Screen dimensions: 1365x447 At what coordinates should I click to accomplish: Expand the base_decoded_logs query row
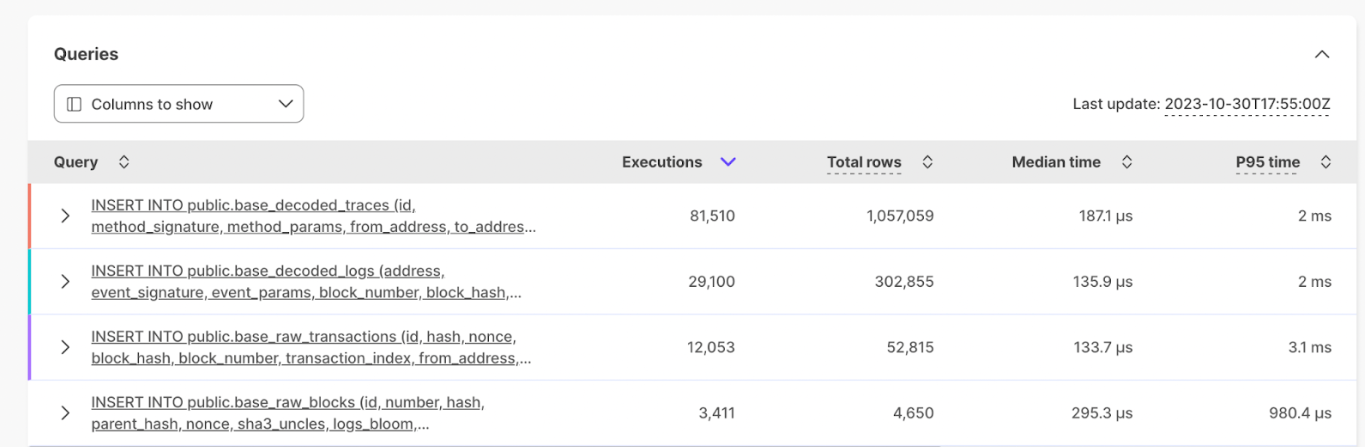click(65, 282)
